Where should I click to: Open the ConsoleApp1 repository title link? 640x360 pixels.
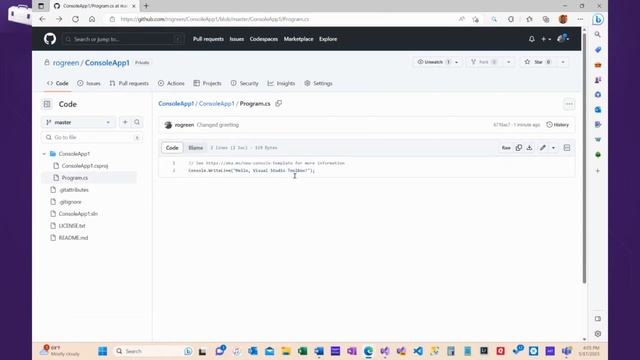coord(107,63)
